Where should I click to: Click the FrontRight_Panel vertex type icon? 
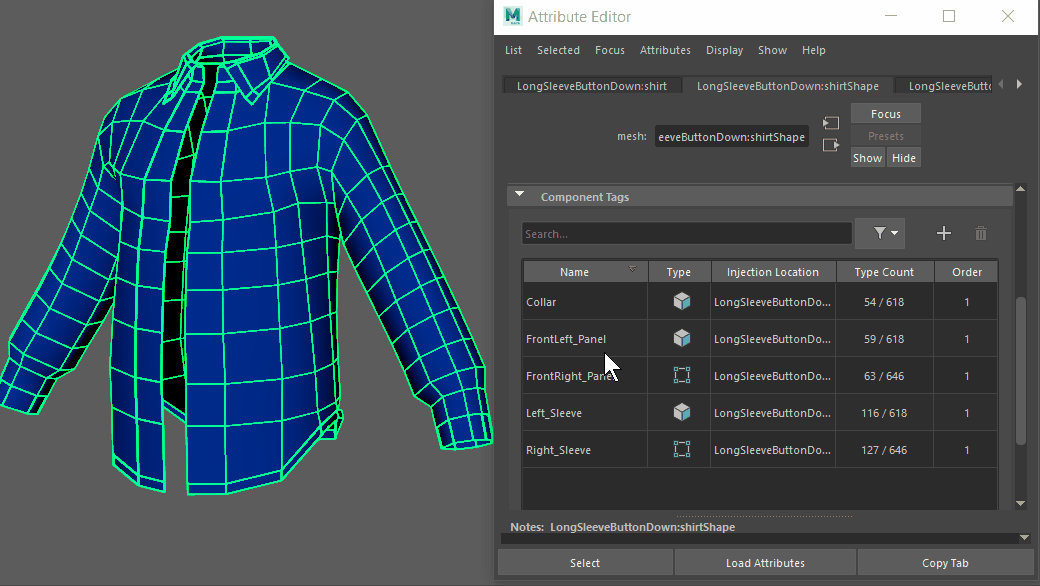681,376
